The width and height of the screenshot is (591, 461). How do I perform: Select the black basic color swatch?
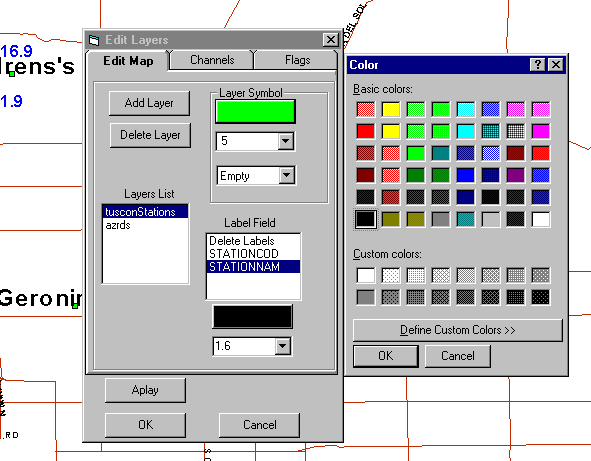pyautogui.click(x=366, y=219)
